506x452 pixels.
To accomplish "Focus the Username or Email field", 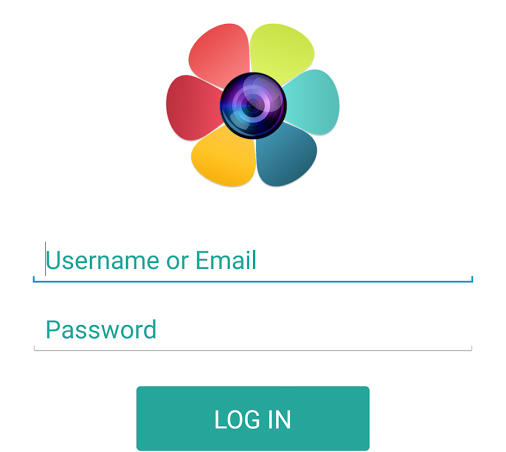I will pos(253,261).
